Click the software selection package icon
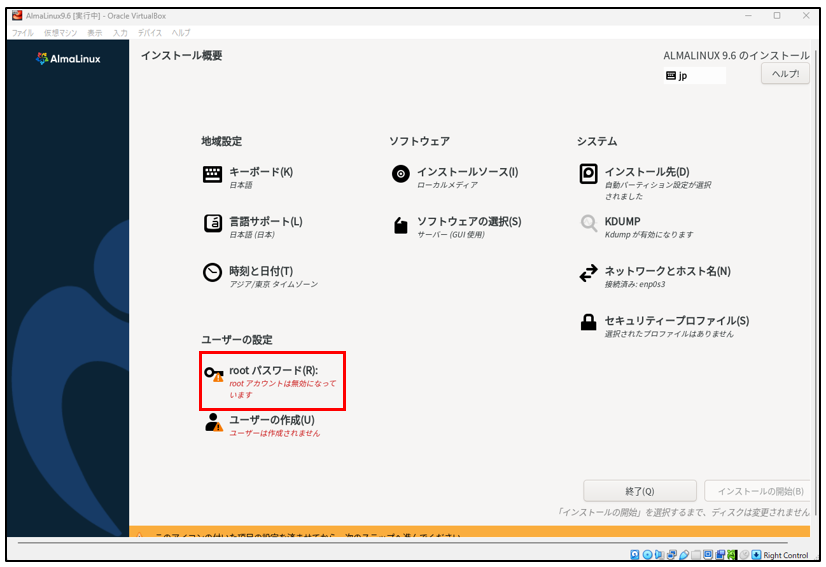This screenshot has height=567, width=826. coord(400,226)
